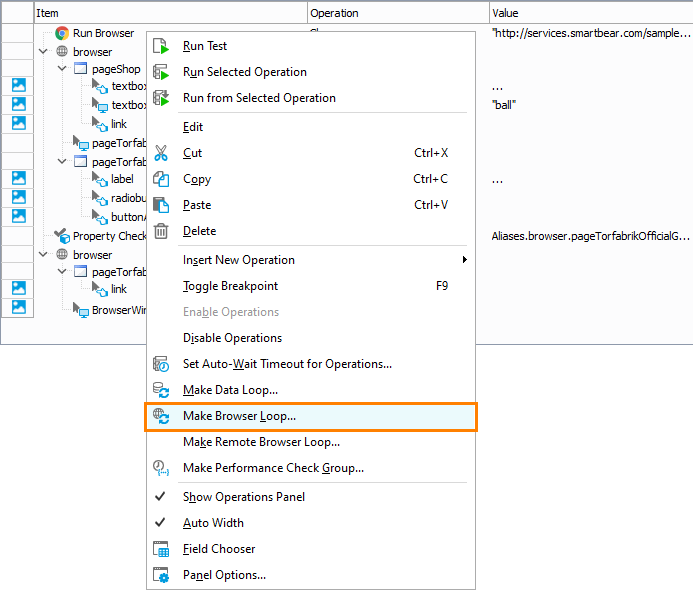The image size is (693, 590).
Task: Click the Delete trash can icon
Action: coord(161,231)
